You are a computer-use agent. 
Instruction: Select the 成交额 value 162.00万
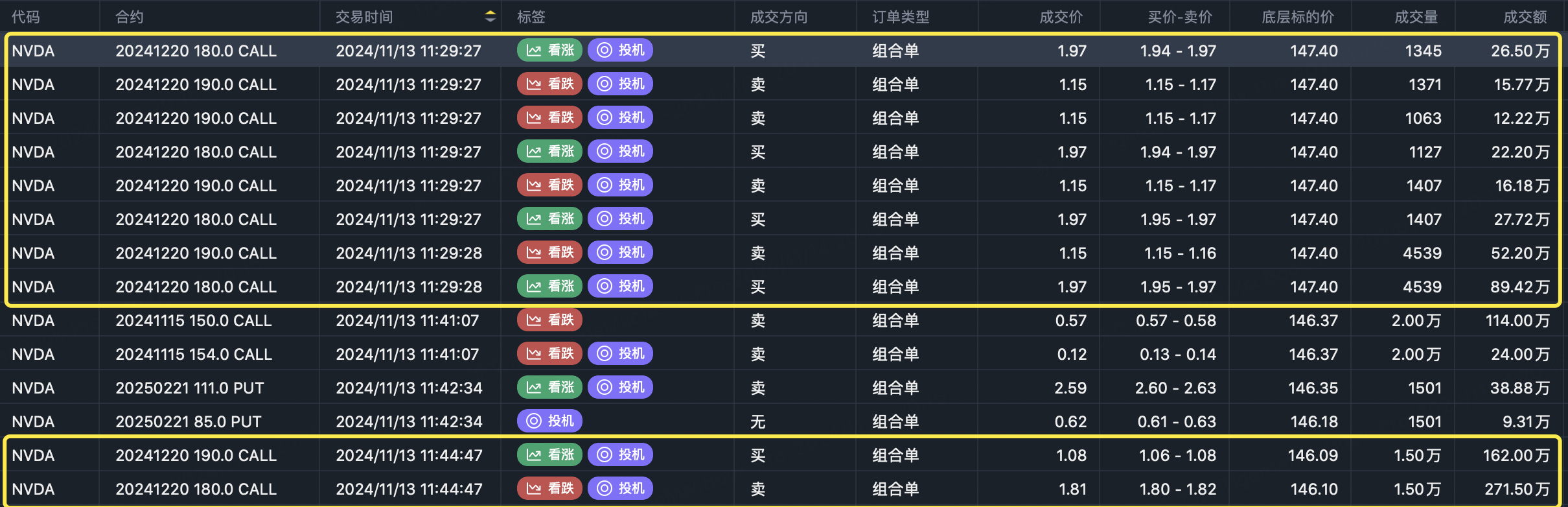(1516, 455)
